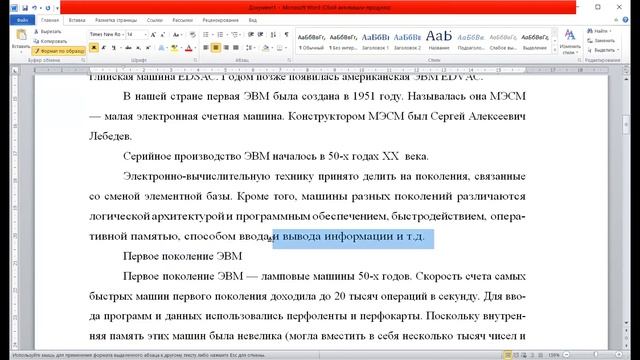Screen dimensions: 640x360
Task: Increase font size with grow font icon
Action: pyautogui.click(x=153, y=35)
